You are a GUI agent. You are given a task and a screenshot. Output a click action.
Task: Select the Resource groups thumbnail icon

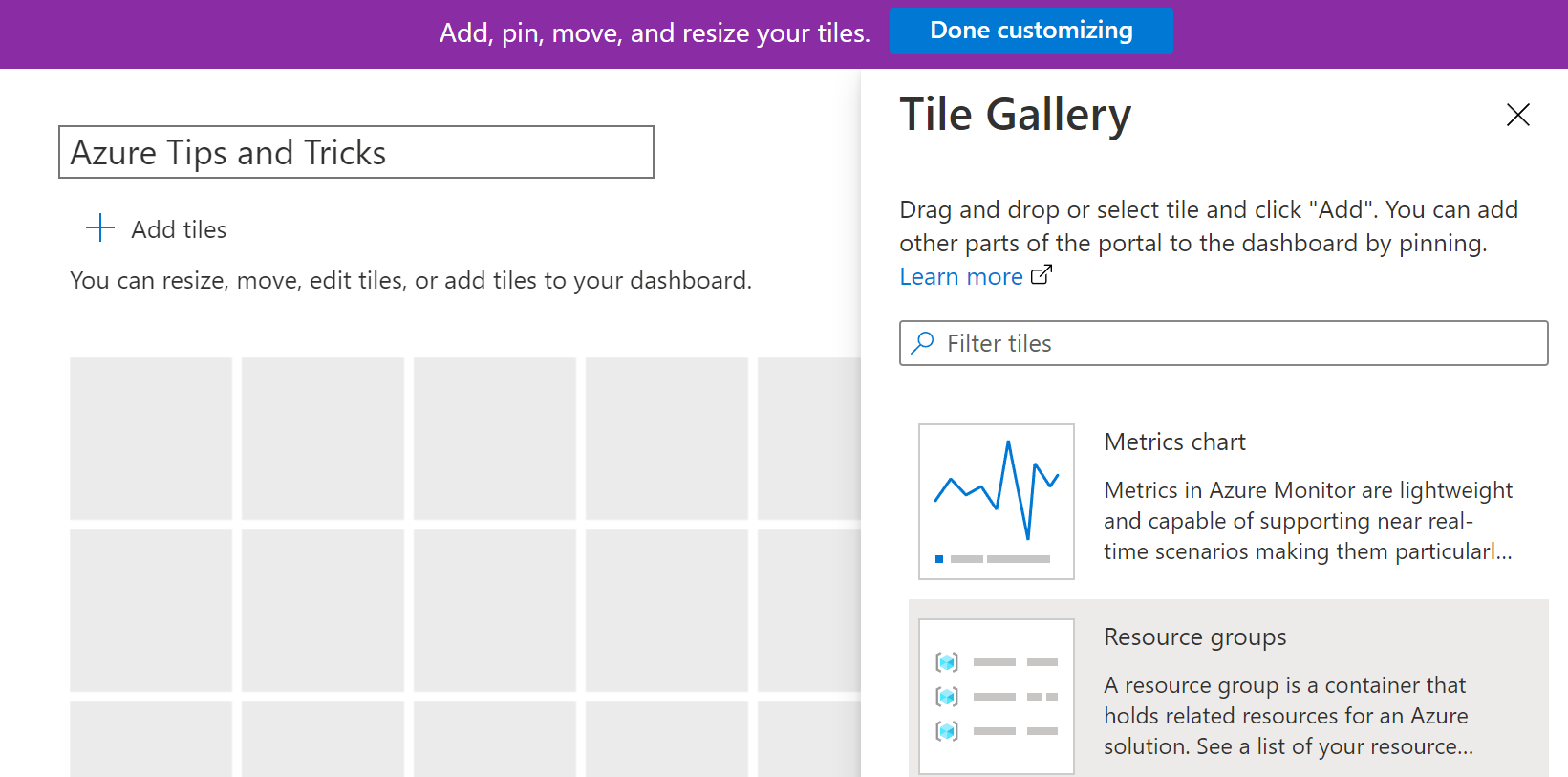pos(997,697)
